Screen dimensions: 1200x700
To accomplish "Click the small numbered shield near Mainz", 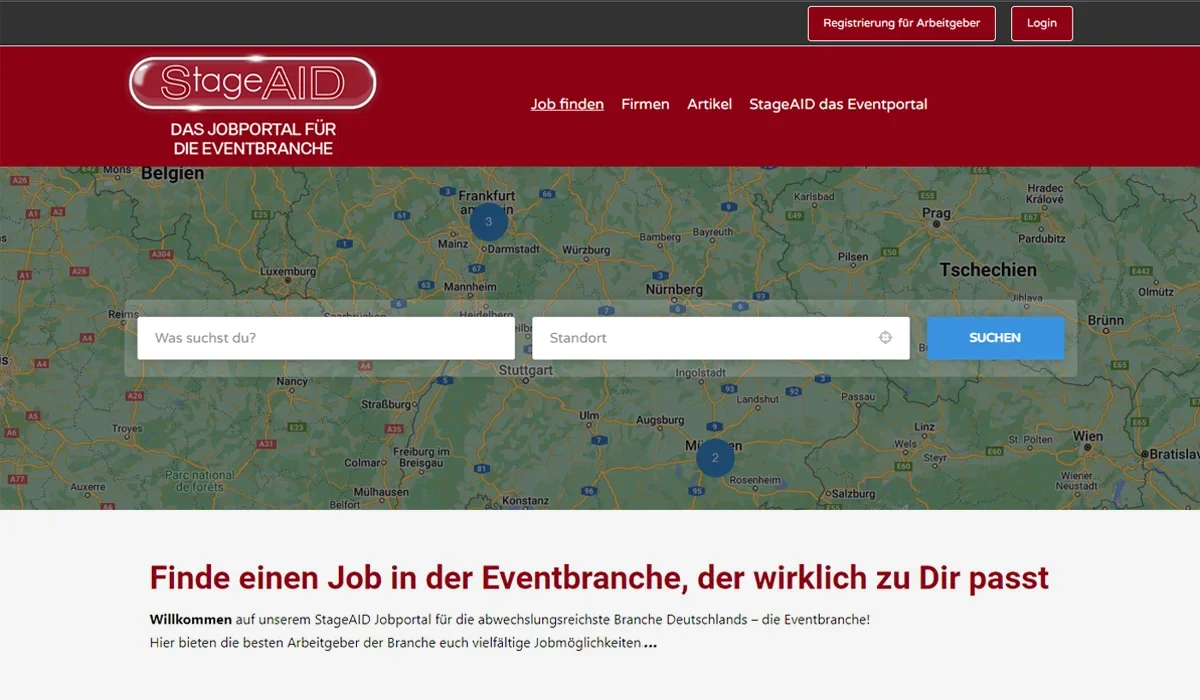I will point(475,268).
